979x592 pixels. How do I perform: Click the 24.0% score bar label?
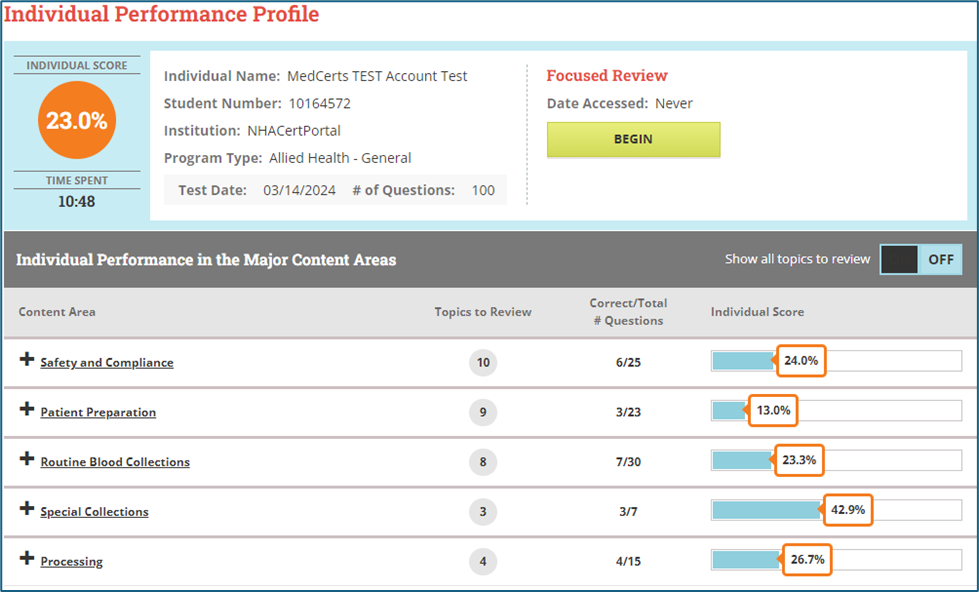tap(801, 361)
